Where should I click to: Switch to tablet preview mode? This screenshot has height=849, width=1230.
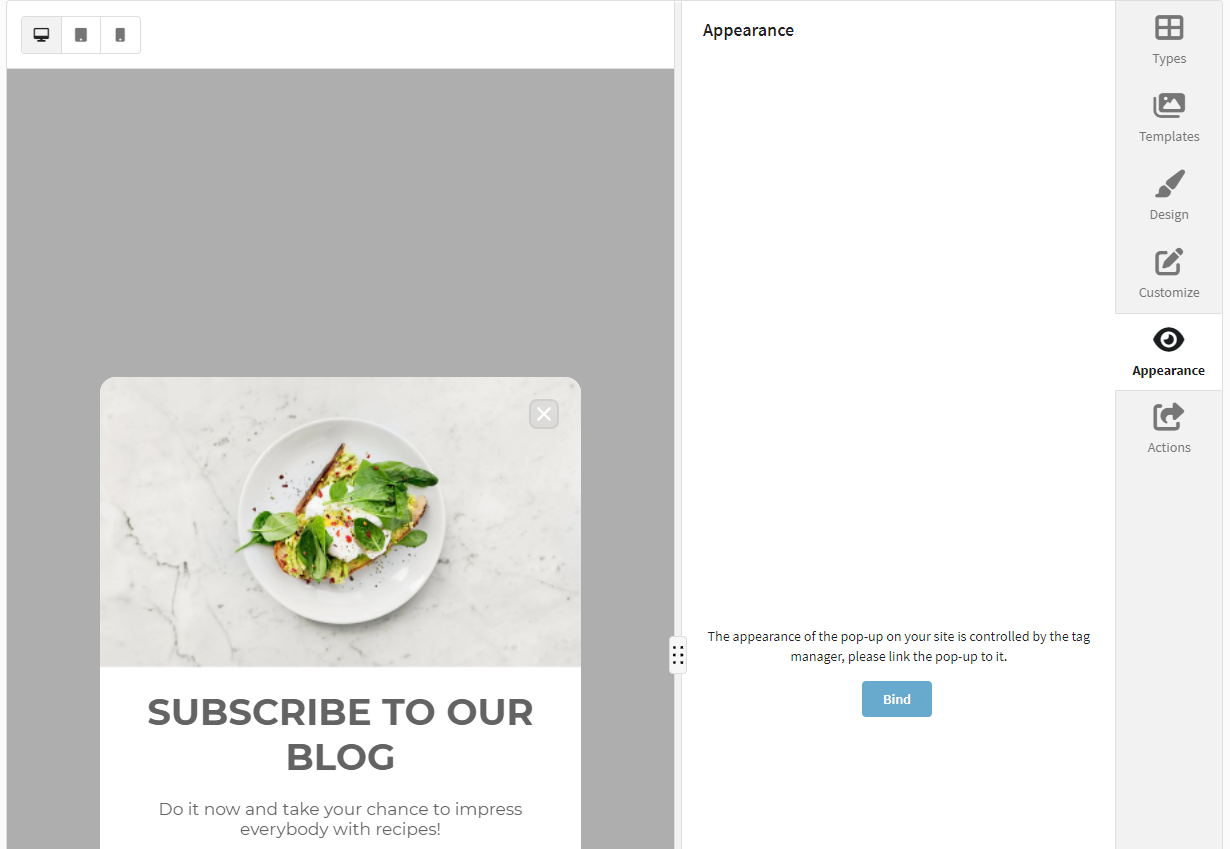81,35
